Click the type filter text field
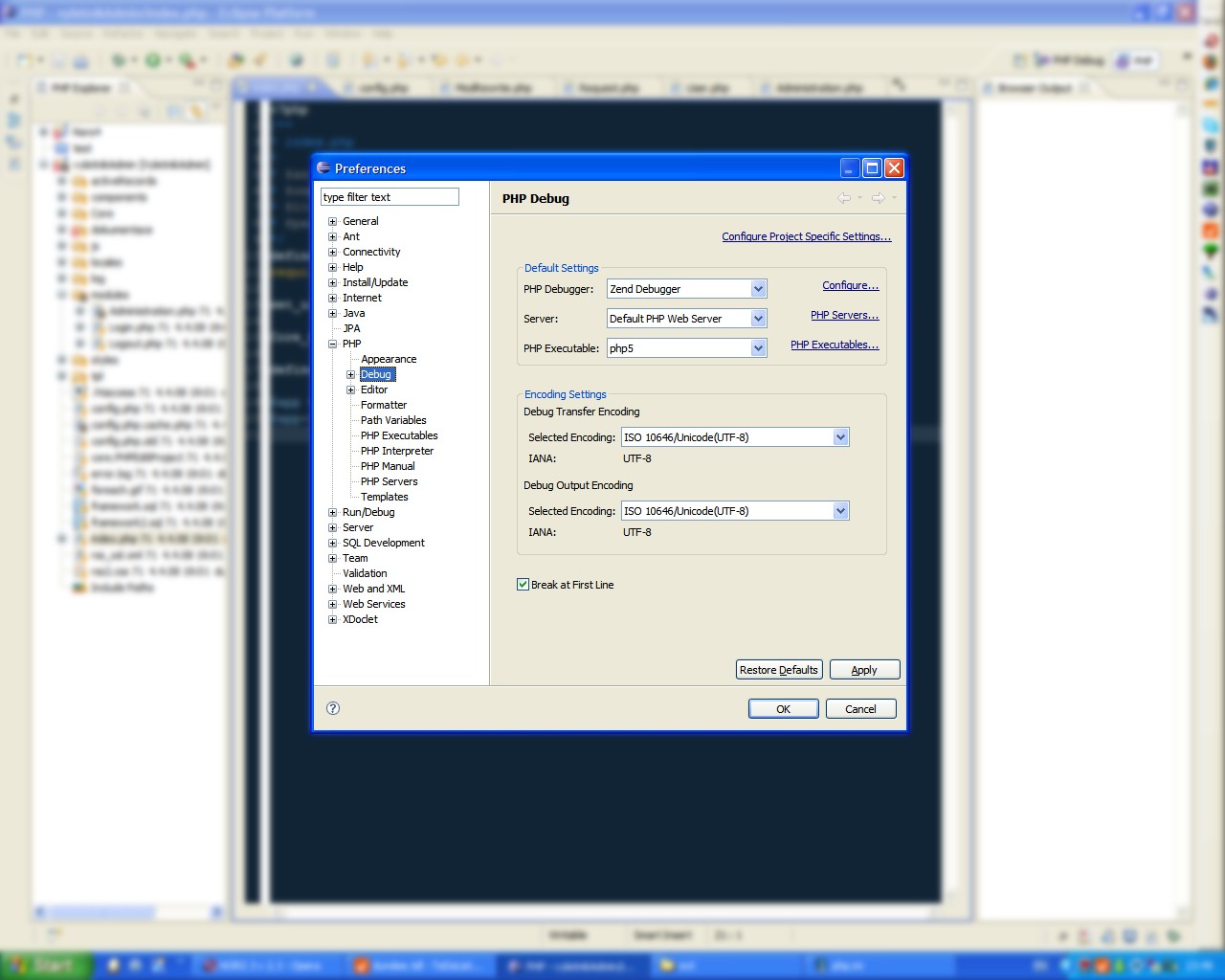Viewport: 1225px width, 980px height. (x=390, y=197)
